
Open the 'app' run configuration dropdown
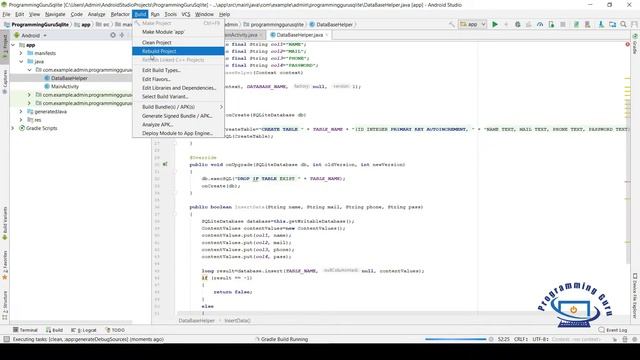(x=473, y=24)
